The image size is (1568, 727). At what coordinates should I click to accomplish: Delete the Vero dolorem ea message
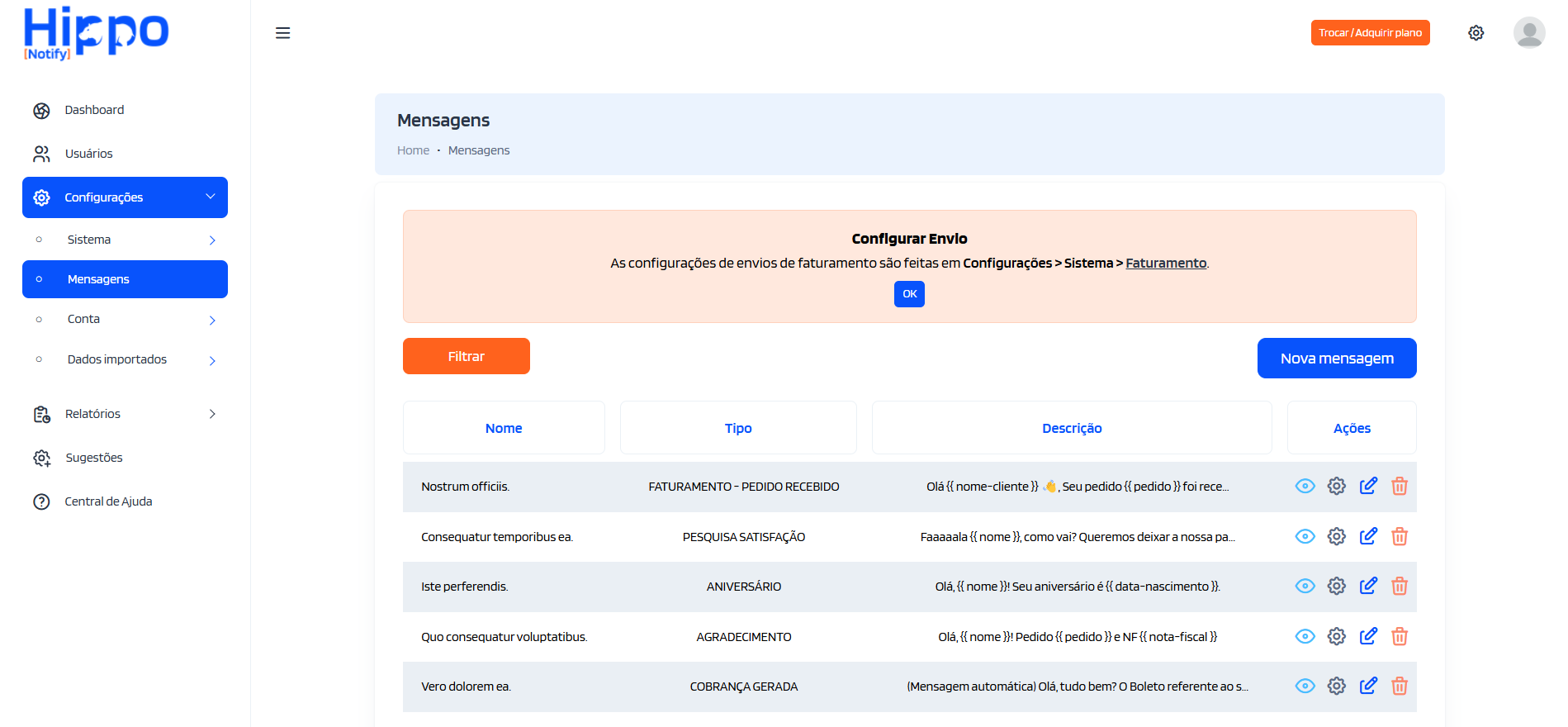1399,687
